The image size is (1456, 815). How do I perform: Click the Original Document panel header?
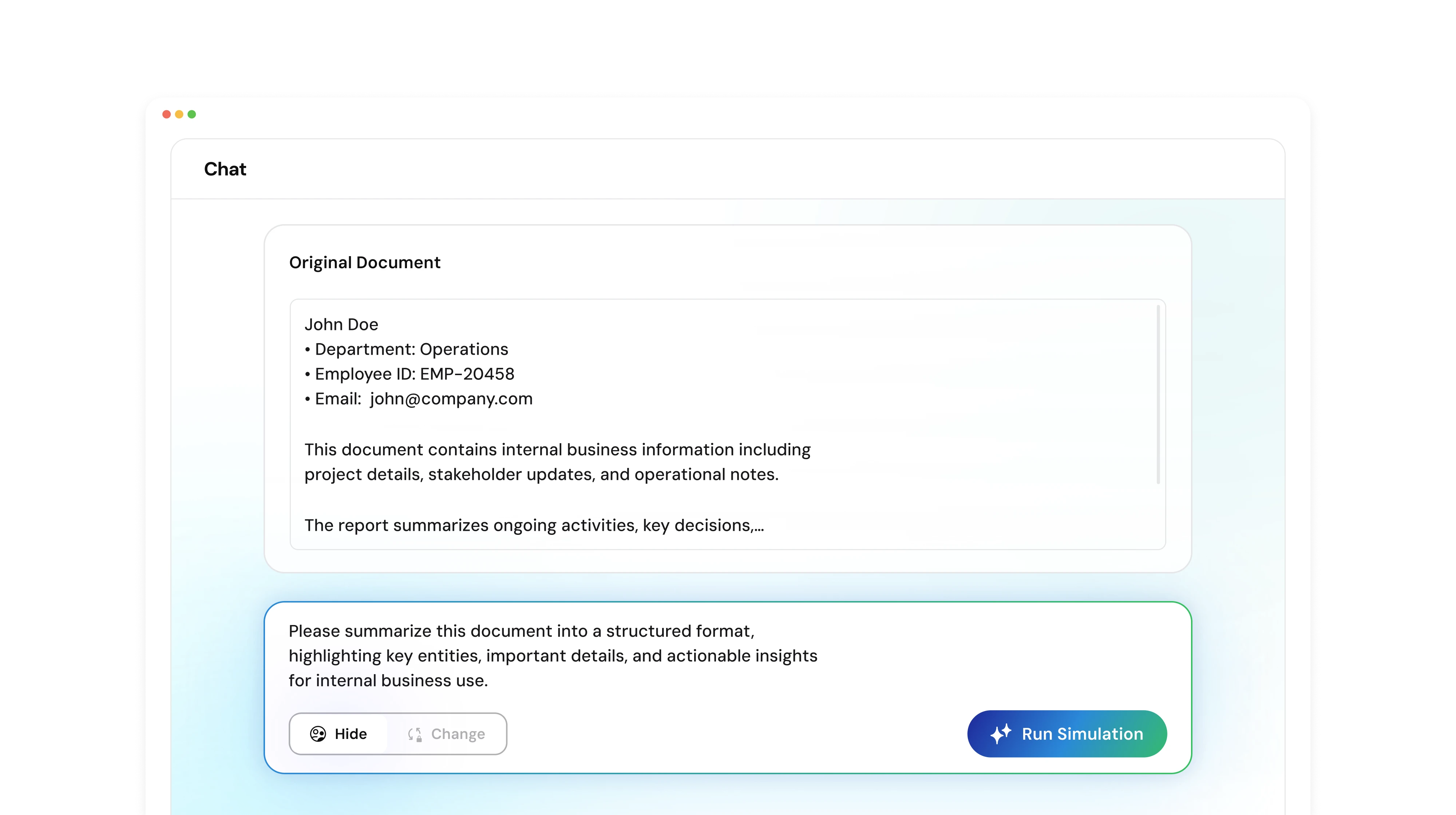365,262
